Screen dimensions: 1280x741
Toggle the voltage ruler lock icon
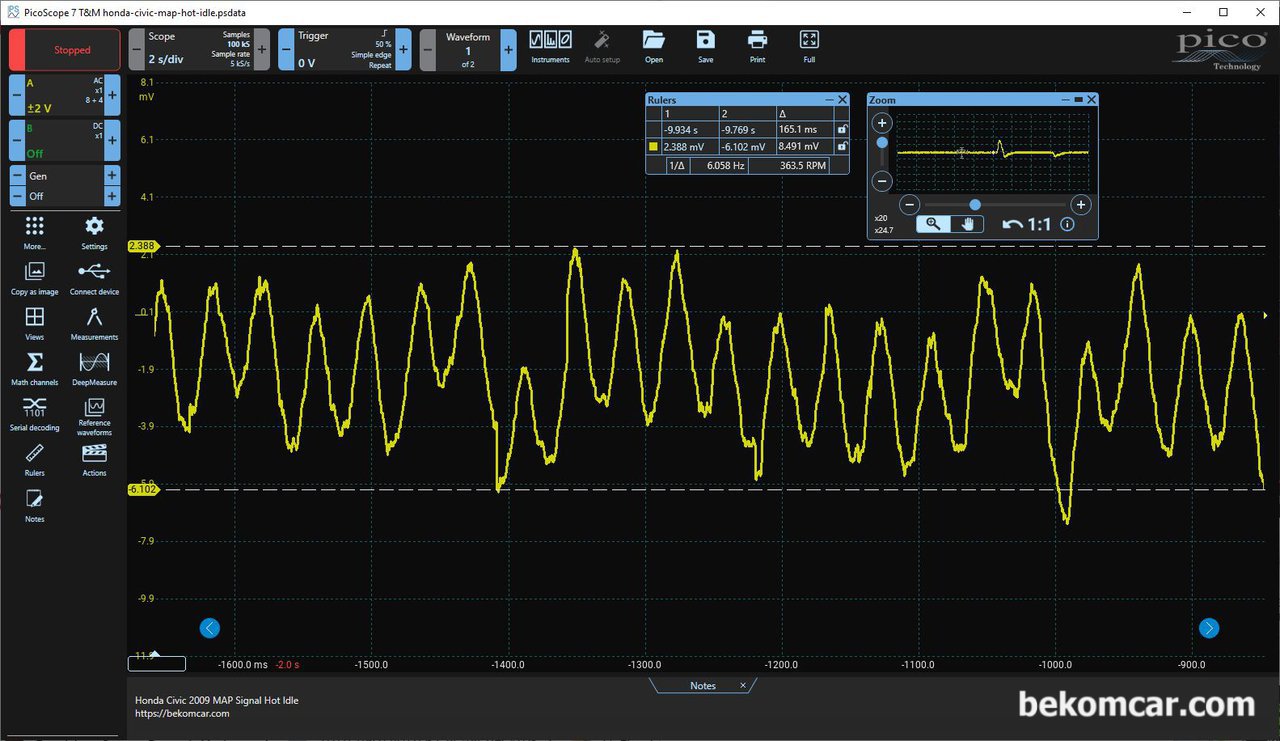[x=842, y=147]
